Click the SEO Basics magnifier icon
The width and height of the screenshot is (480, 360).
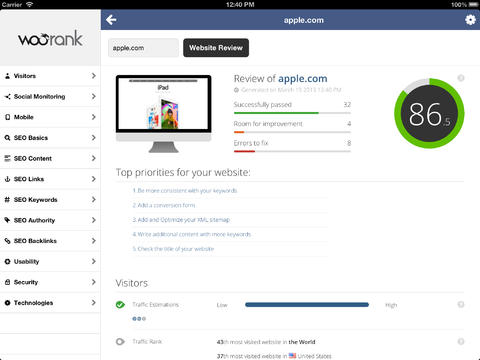coord(7,138)
